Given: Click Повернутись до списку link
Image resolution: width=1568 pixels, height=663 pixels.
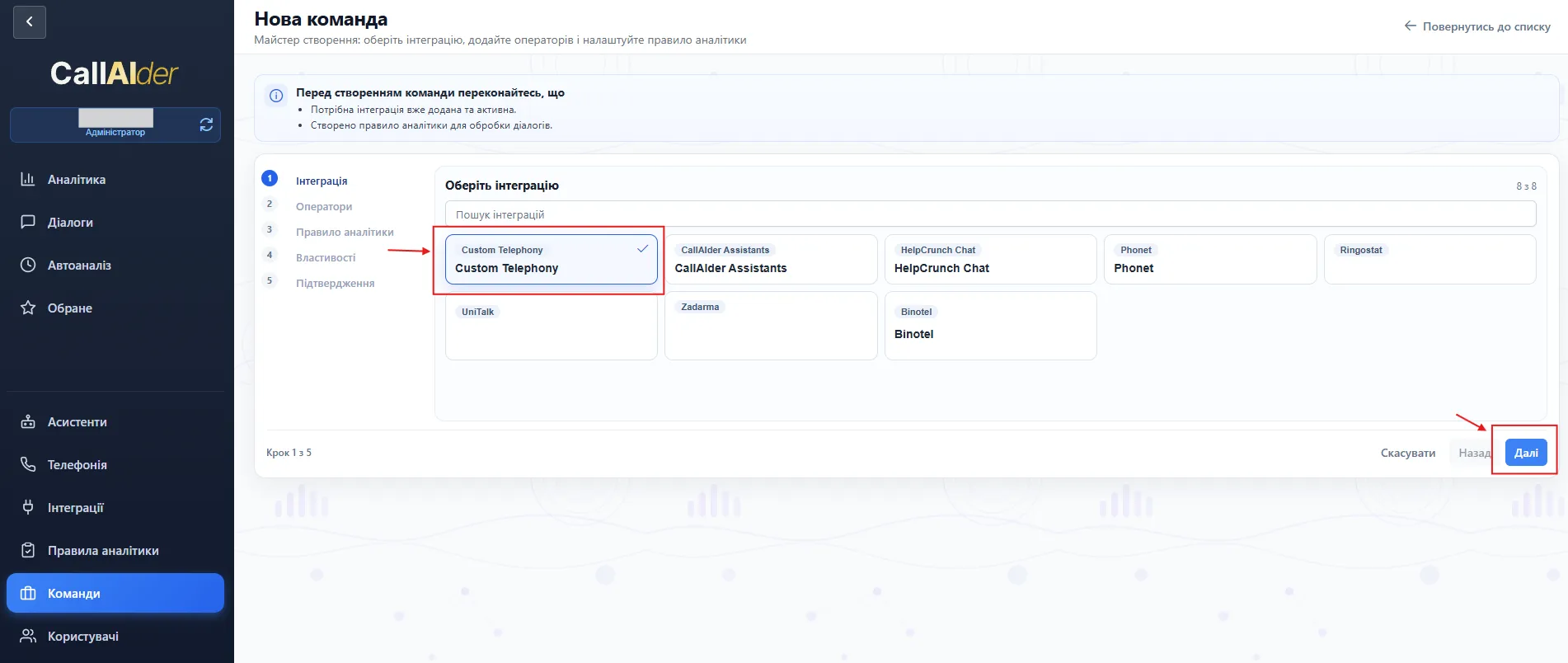Looking at the screenshot, I should (x=1477, y=26).
